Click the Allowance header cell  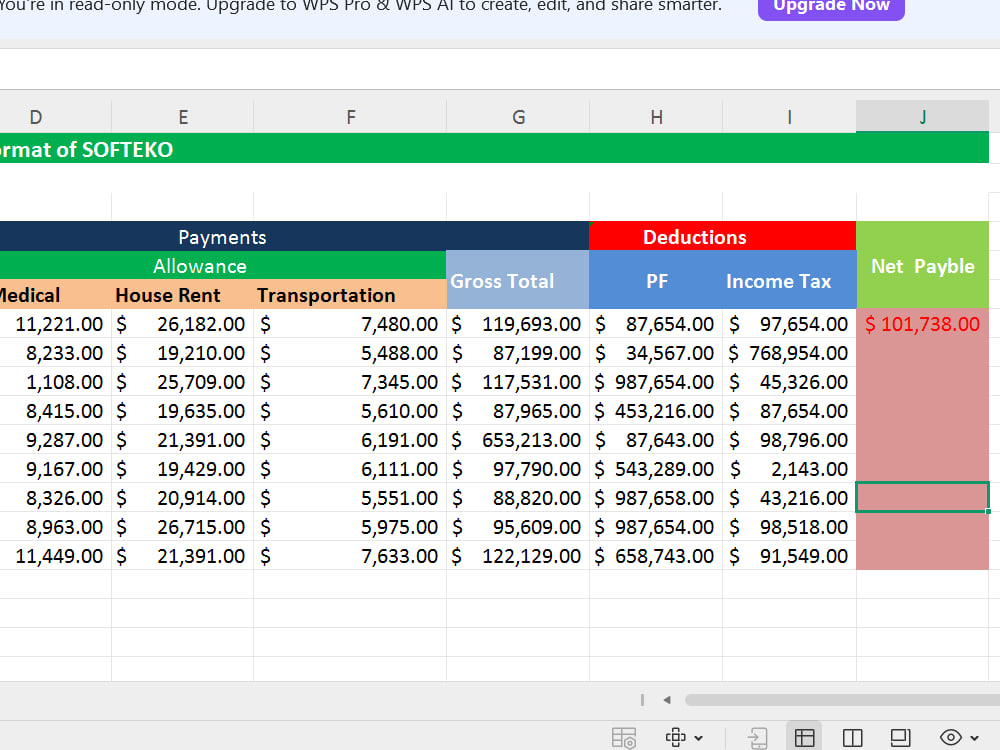[223, 265]
